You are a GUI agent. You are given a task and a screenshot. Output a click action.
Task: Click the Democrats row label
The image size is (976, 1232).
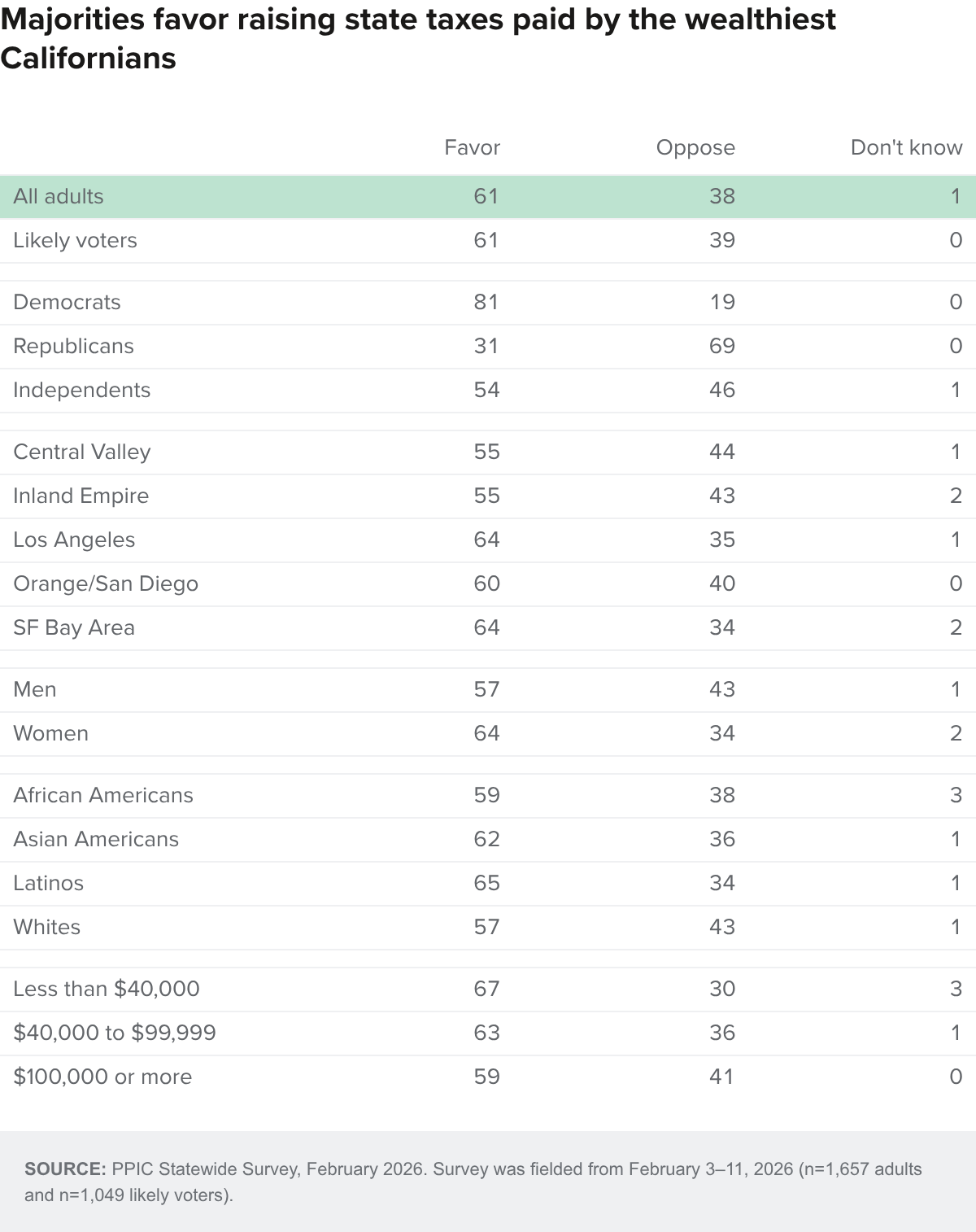67,302
